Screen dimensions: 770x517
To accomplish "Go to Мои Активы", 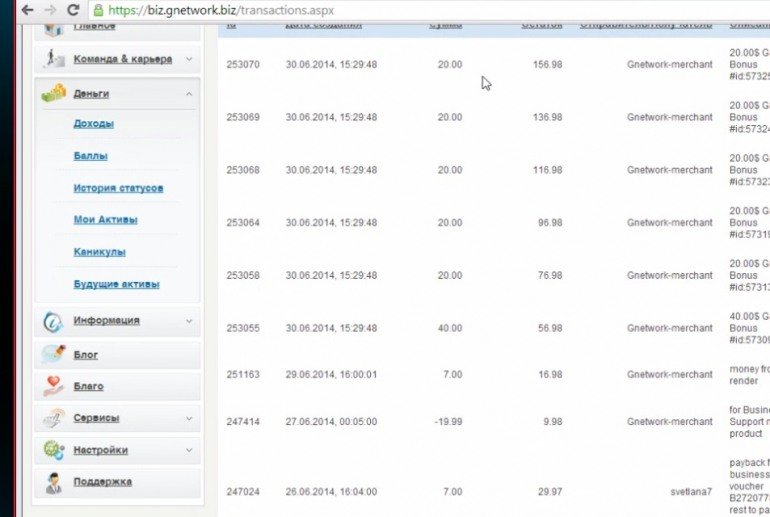I will coord(105,220).
